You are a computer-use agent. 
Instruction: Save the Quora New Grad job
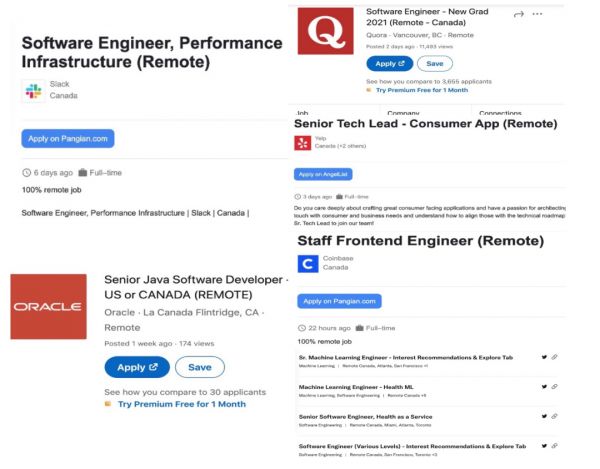[434, 63]
